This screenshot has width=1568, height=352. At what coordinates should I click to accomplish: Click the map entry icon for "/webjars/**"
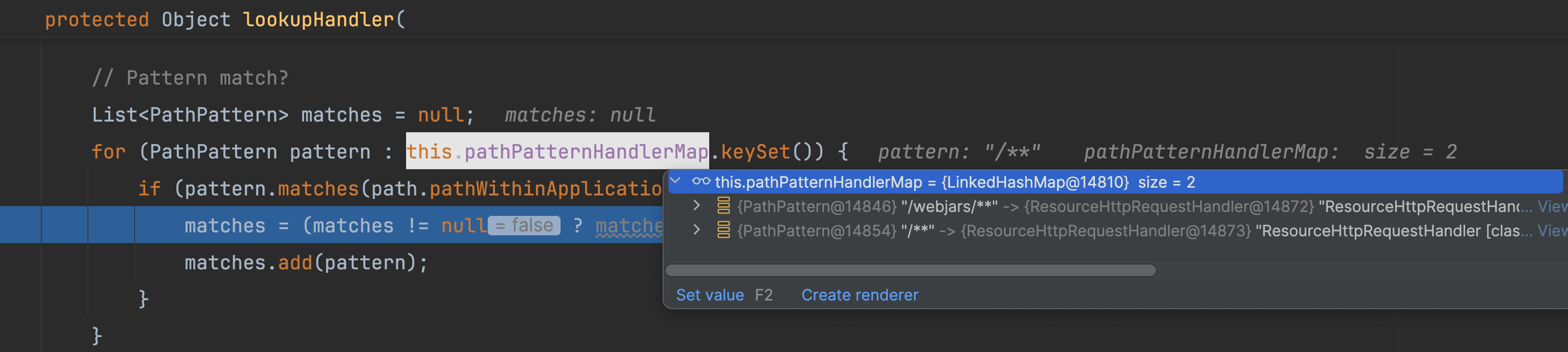[723, 207]
